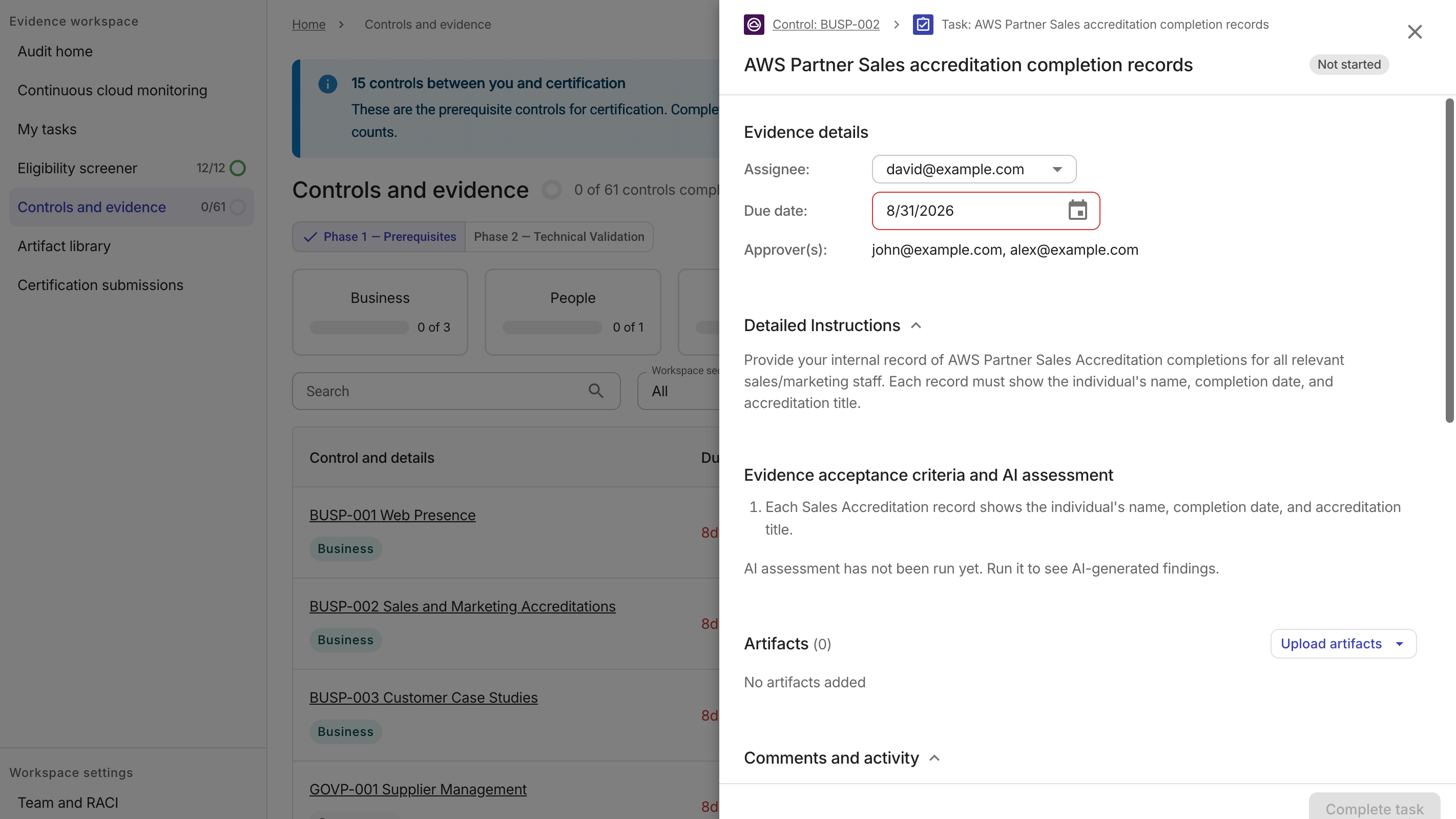Collapse the Comments and activity section
1456x819 pixels.
(x=934, y=758)
